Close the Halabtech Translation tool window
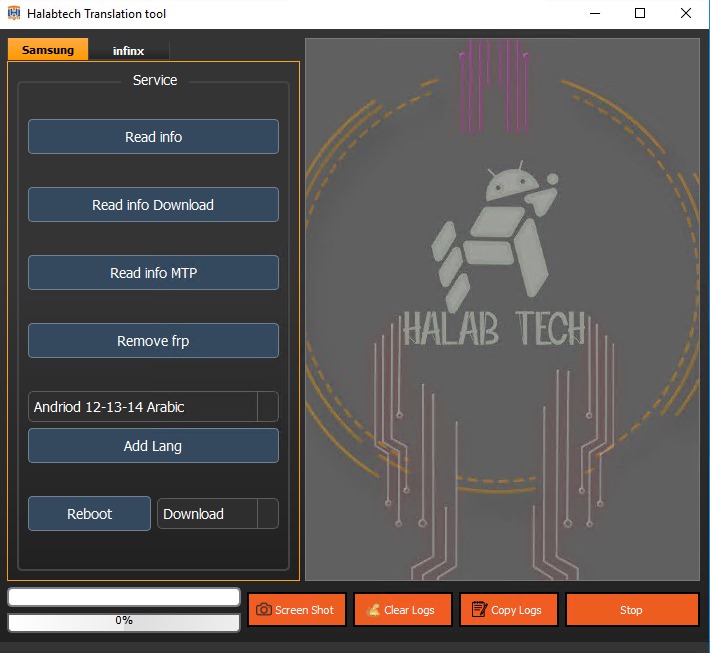Viewport: 711px width, 653px height. [x=686, y=14]
